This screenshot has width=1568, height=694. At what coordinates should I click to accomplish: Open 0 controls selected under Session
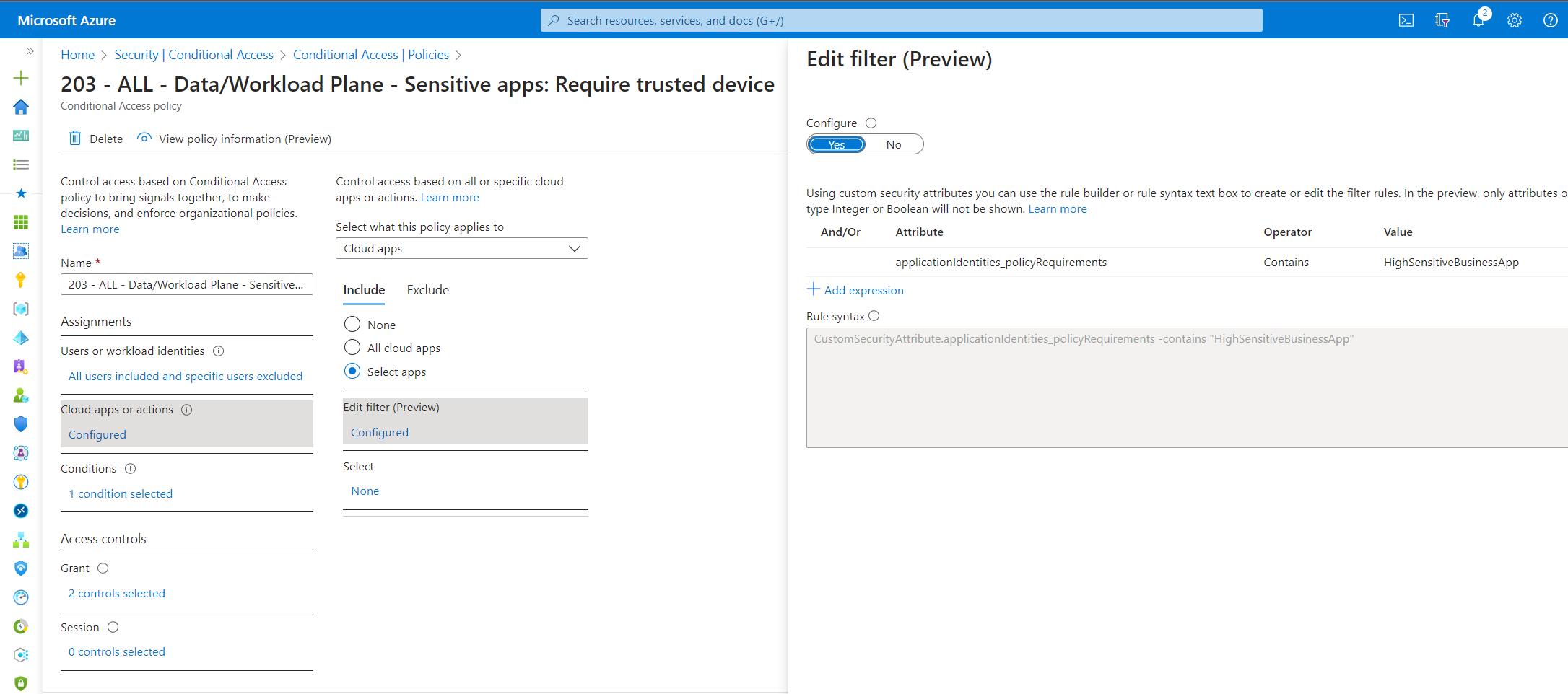117,652
